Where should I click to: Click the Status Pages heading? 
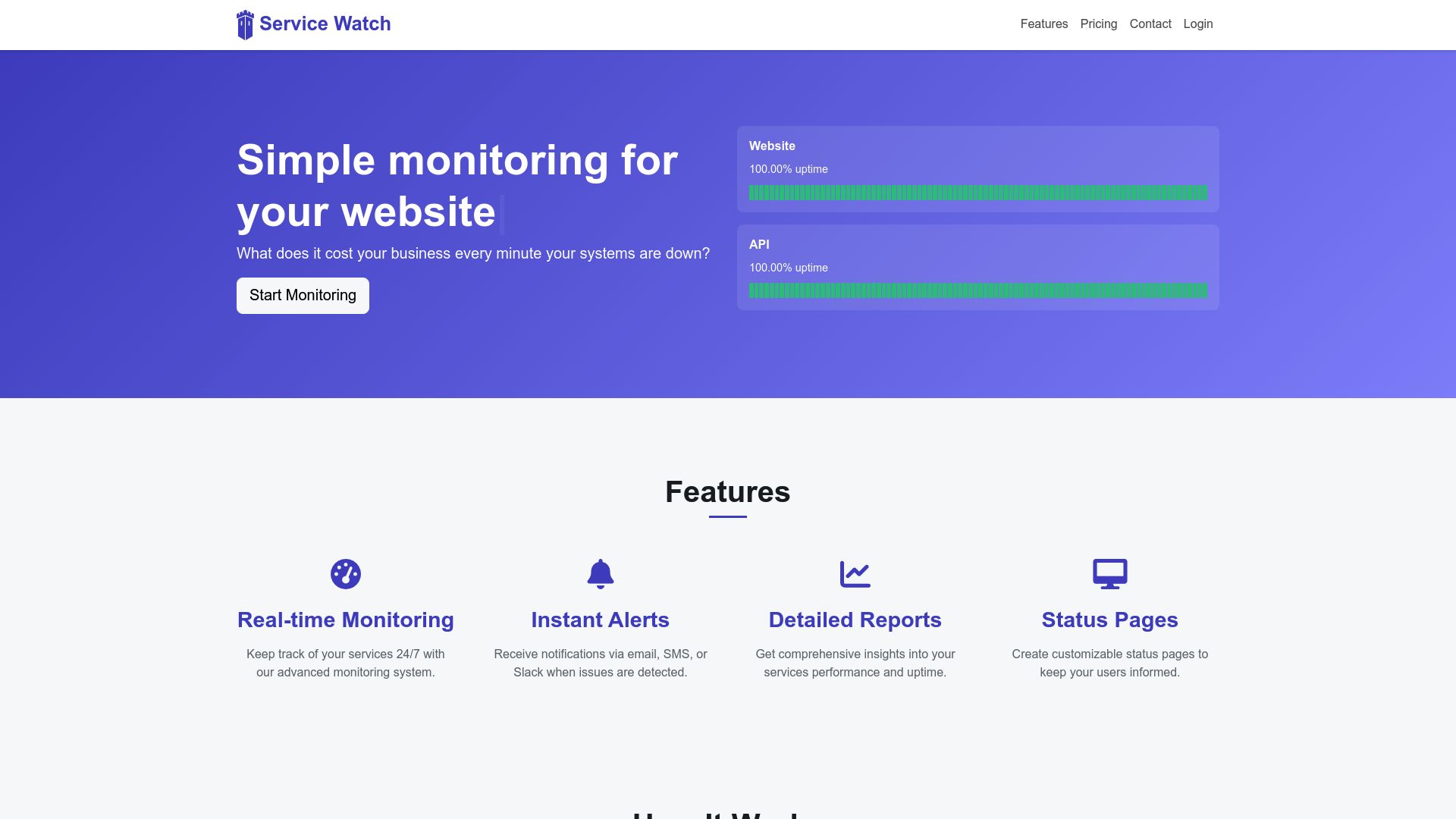1110,620
